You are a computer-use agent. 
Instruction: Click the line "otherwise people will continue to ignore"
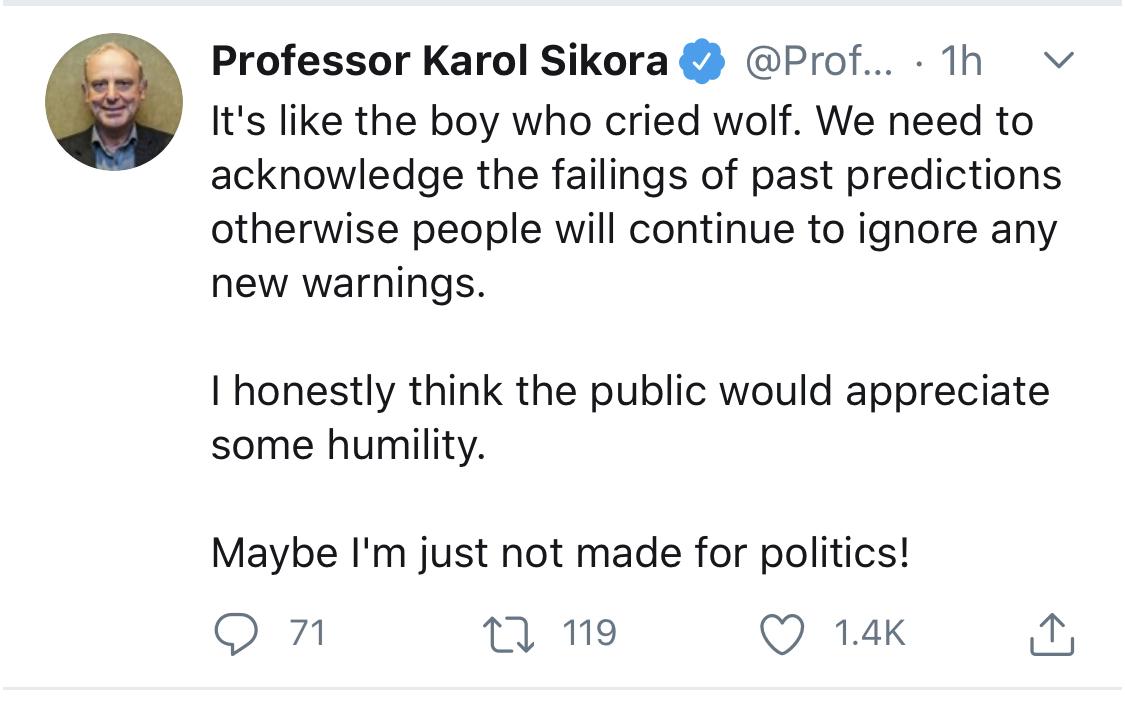click(634, 230)
